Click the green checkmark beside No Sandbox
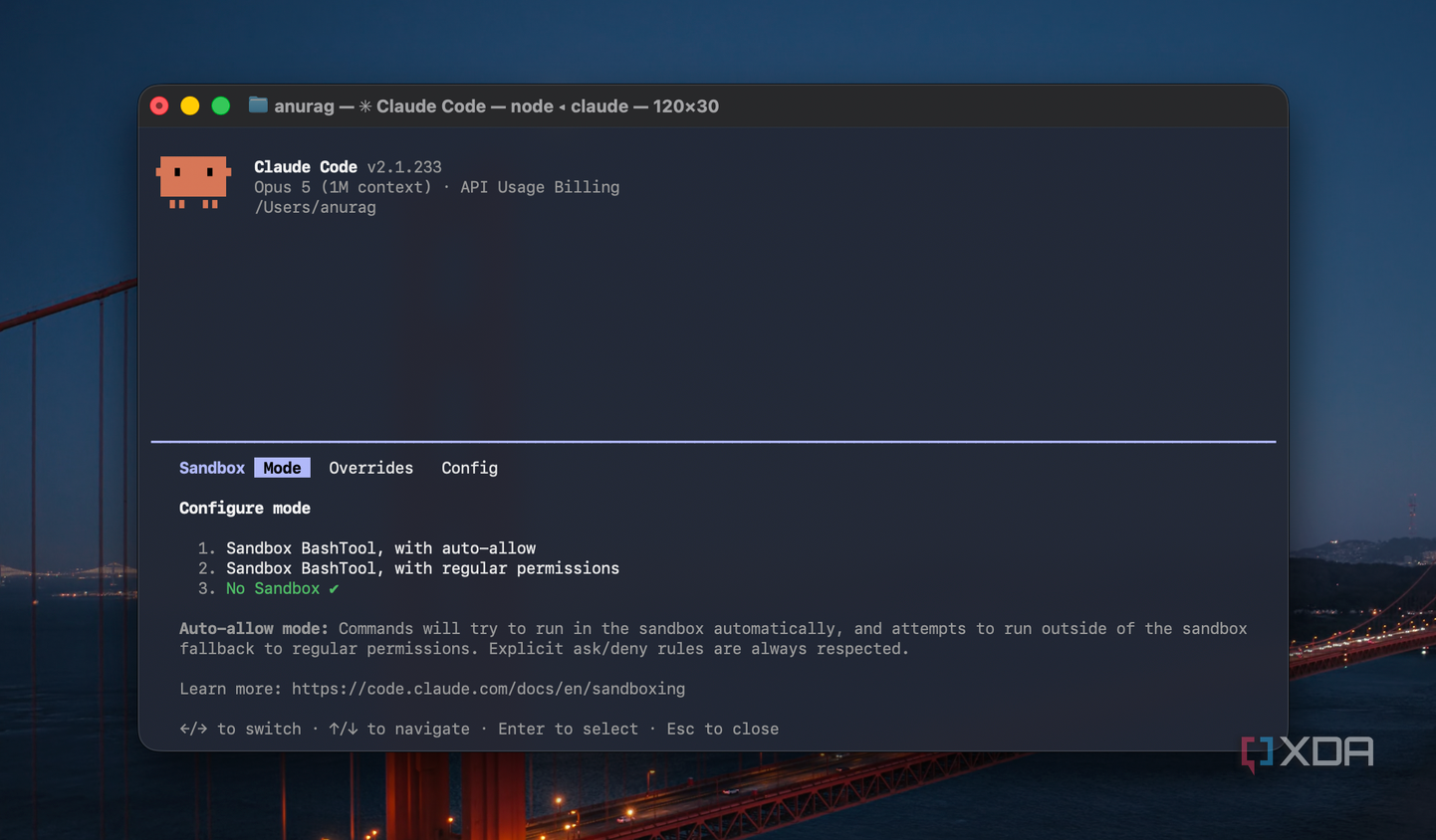1436x840 pixels. coord(334,589)
